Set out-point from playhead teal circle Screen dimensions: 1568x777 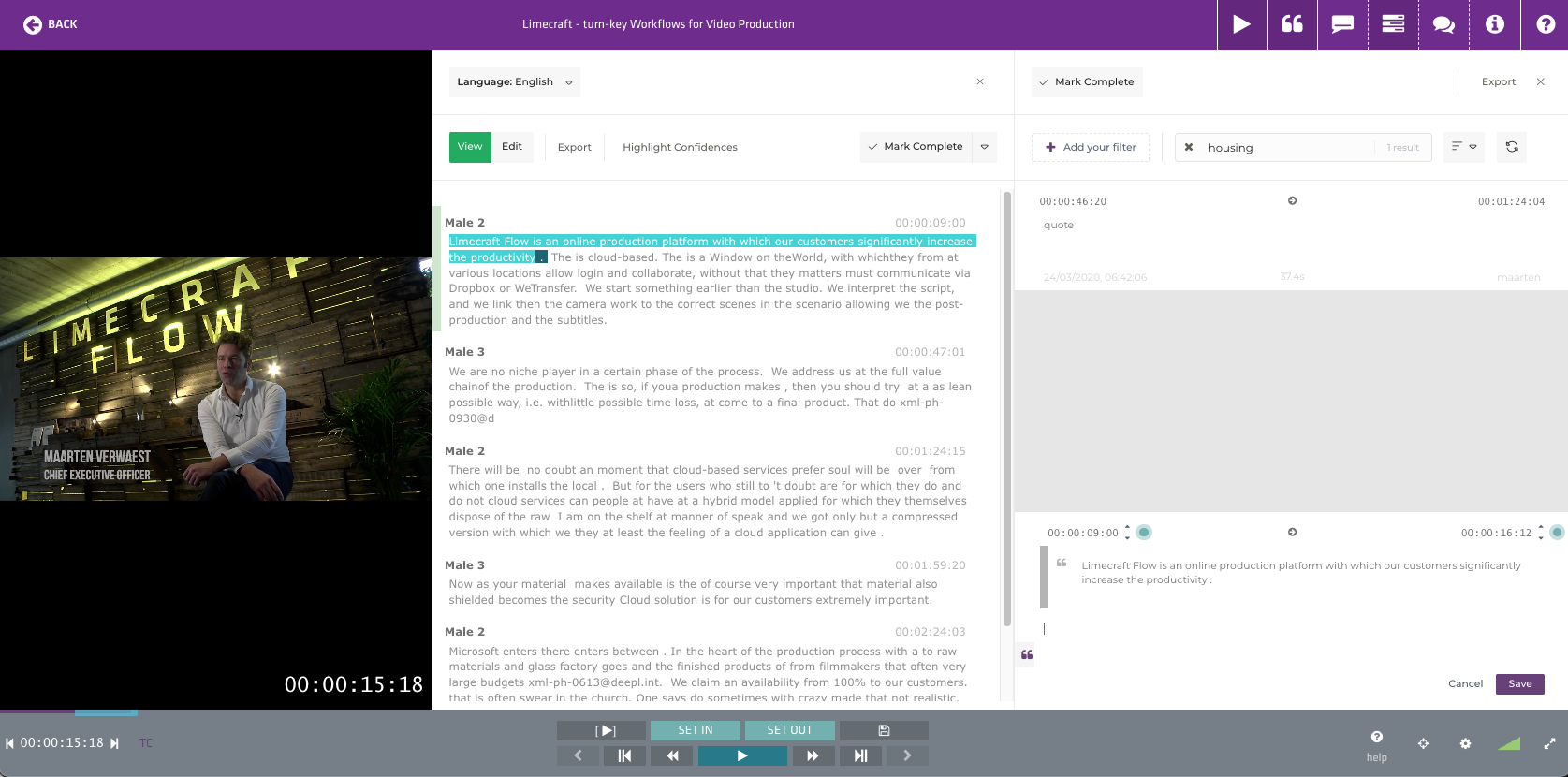click(1557, 533)
